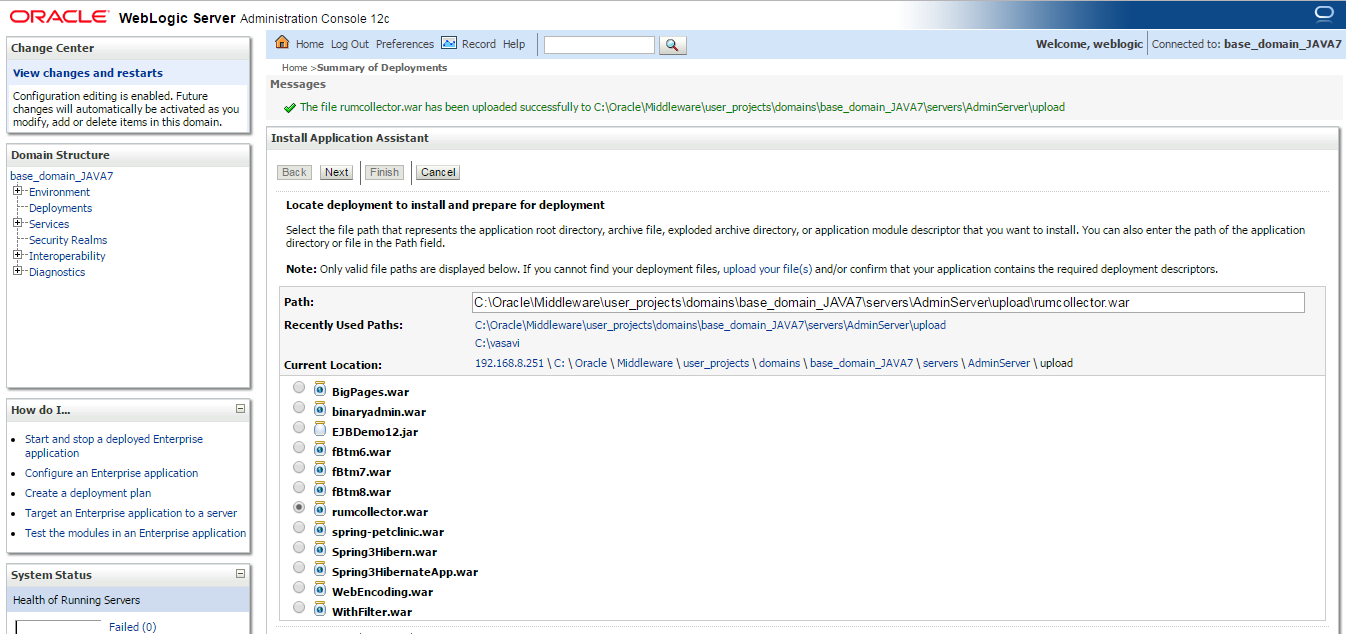Viewport: 1346px width, 634px height.
Task: Click the fBtm7.war archive icon
Action: 320,470
